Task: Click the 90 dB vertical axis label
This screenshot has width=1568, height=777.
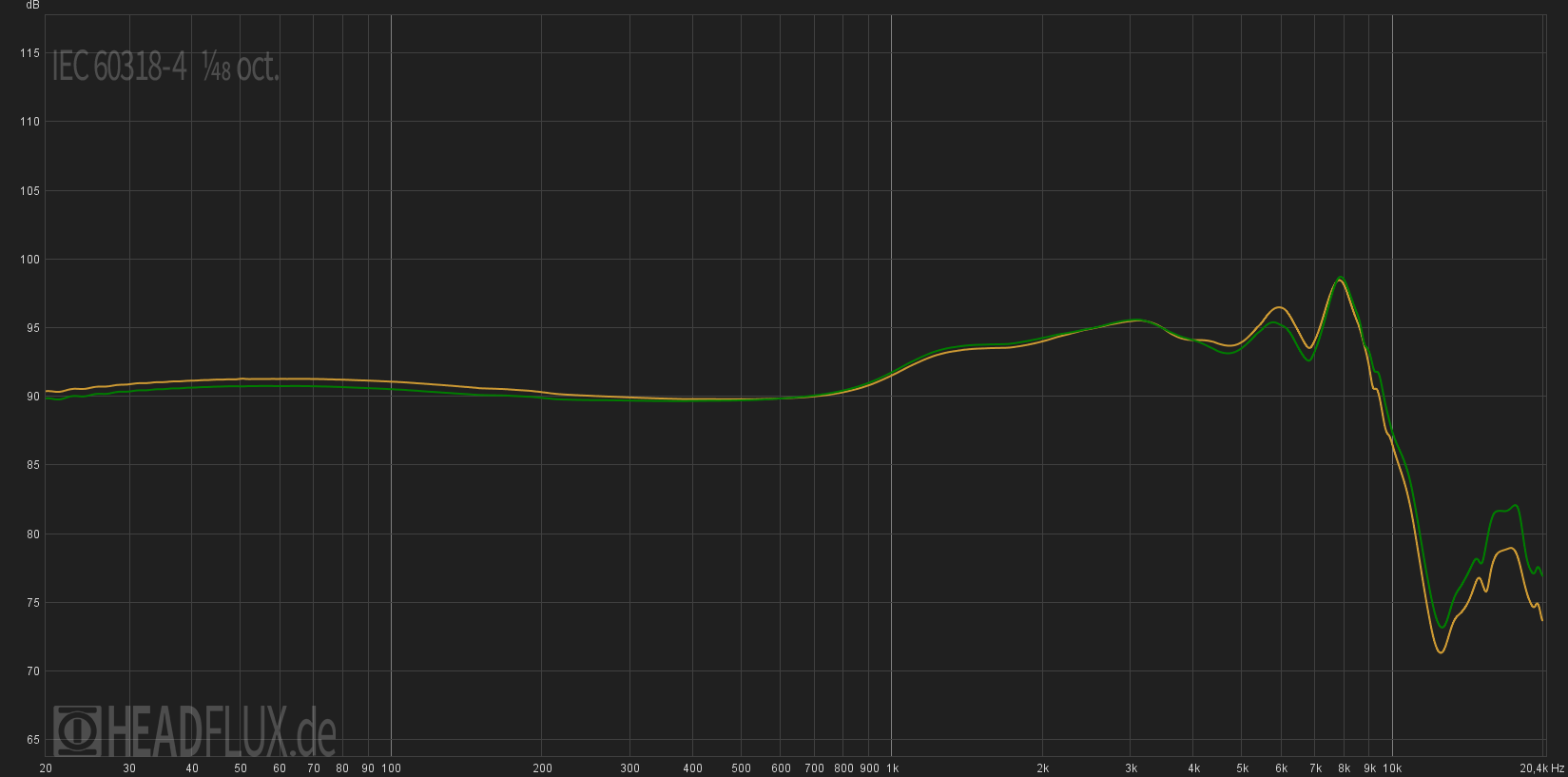Action: tap(33, 397)
